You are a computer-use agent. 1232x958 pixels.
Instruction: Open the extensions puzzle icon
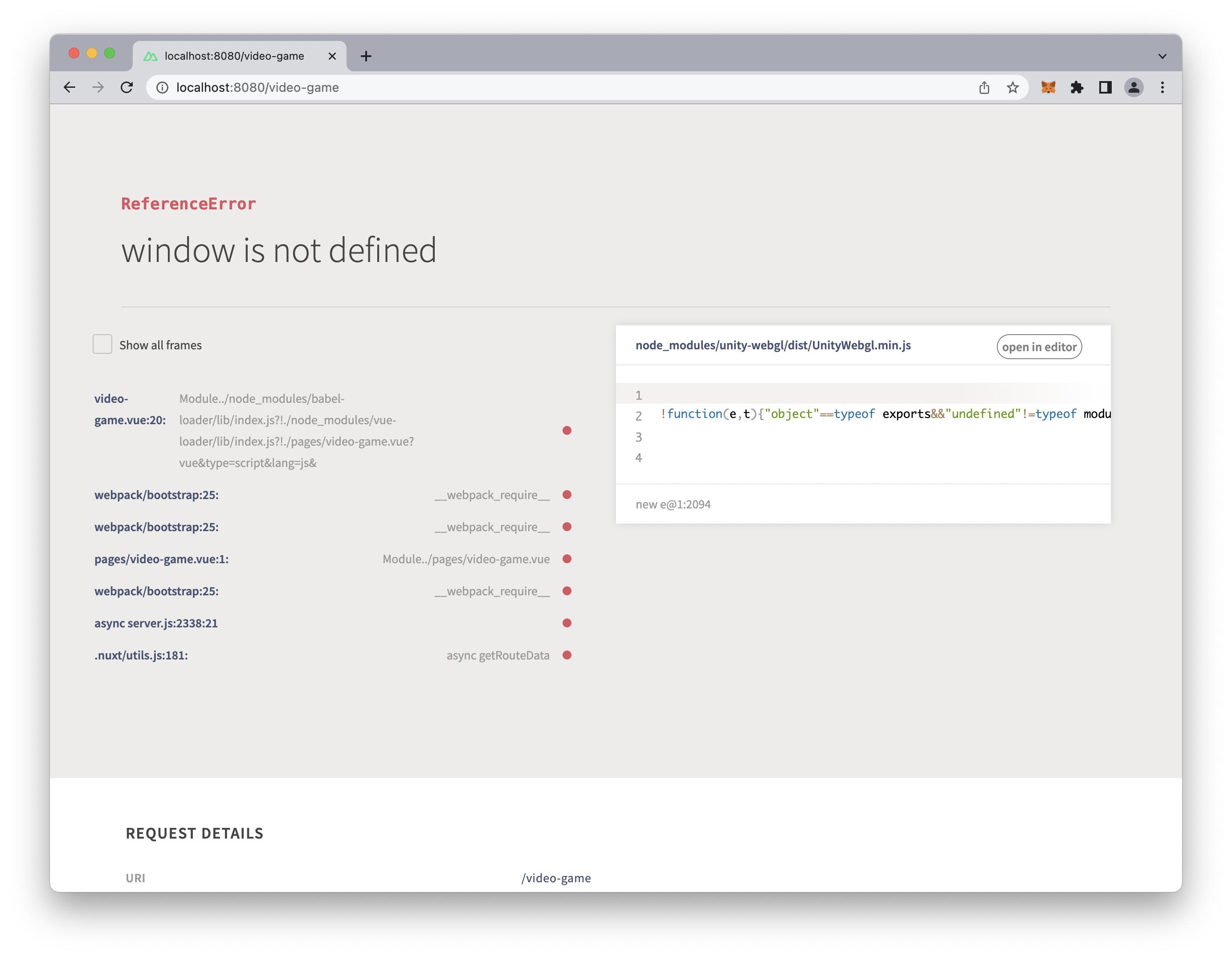coord(1077,87)
